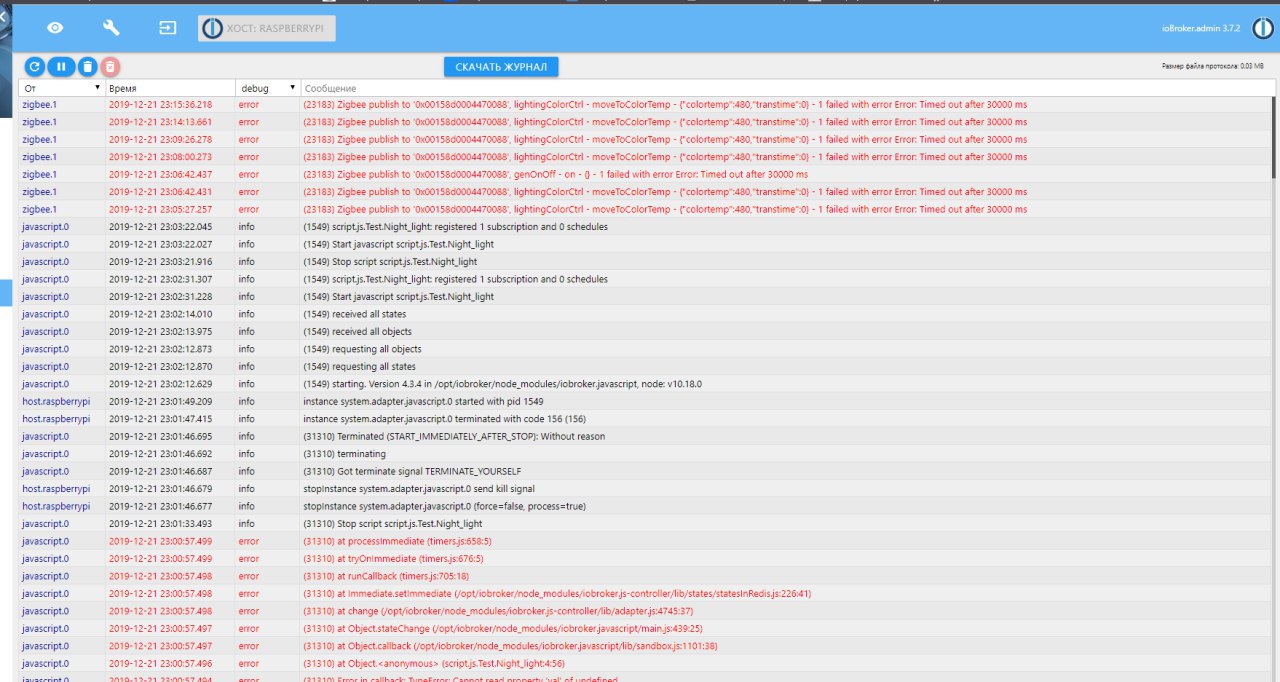Clear log view with blue trash icon
This screenshot has width=1280, height=682.
(87, 66)
